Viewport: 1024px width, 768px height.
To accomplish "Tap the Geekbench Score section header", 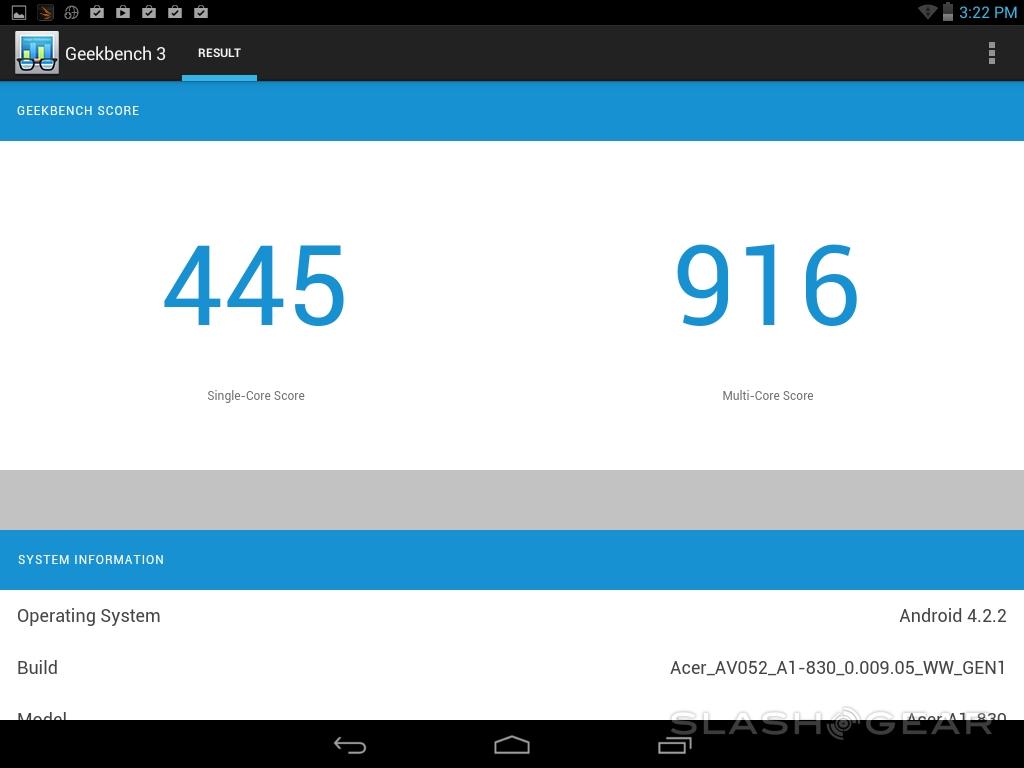I will click(x=78, y=111).
